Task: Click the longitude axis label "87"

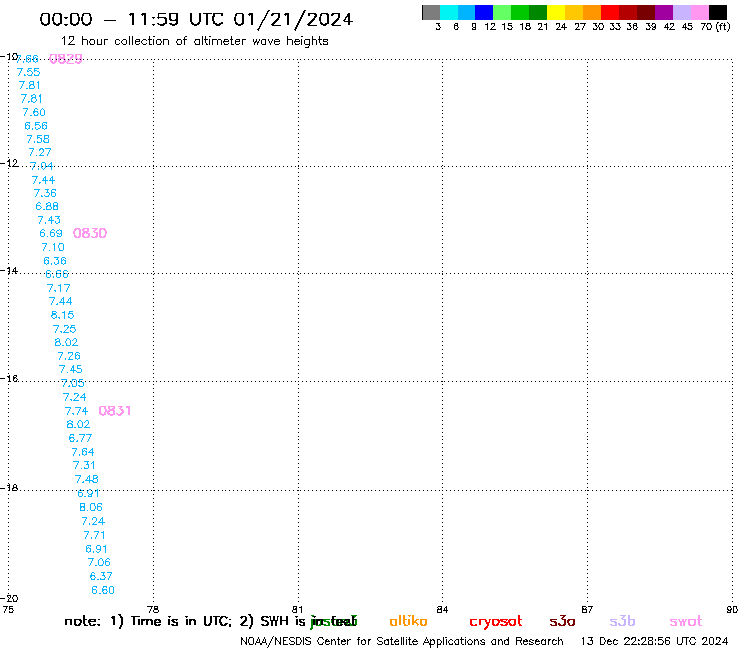Action: 587,609
